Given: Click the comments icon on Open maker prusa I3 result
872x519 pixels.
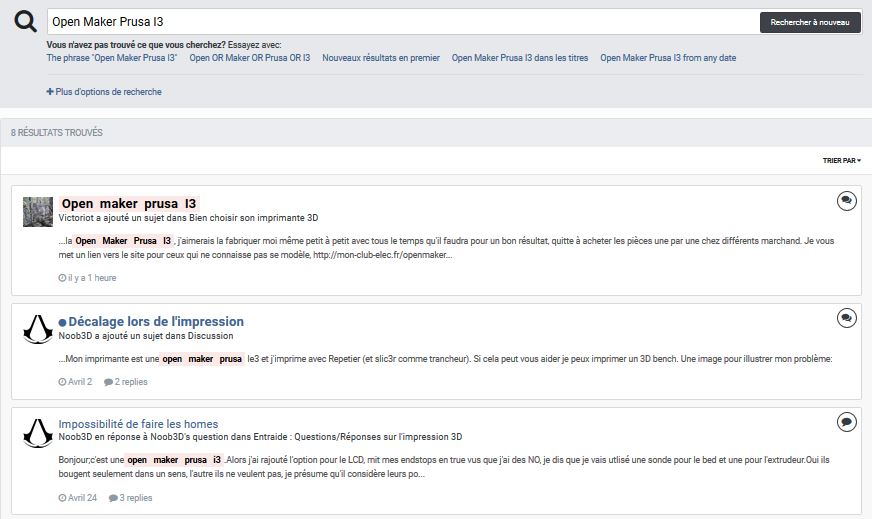Looking at the screenshot, I should pyautogui.click(x=846, y=201).
